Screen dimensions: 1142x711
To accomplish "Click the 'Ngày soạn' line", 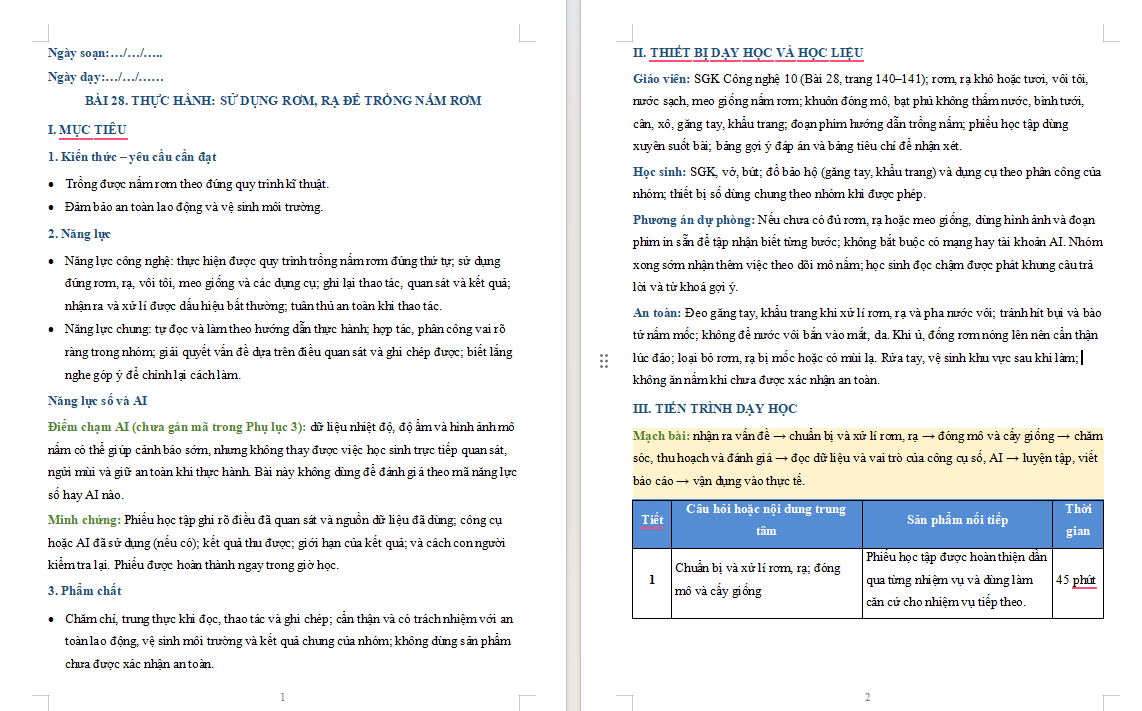I will 105,52.
